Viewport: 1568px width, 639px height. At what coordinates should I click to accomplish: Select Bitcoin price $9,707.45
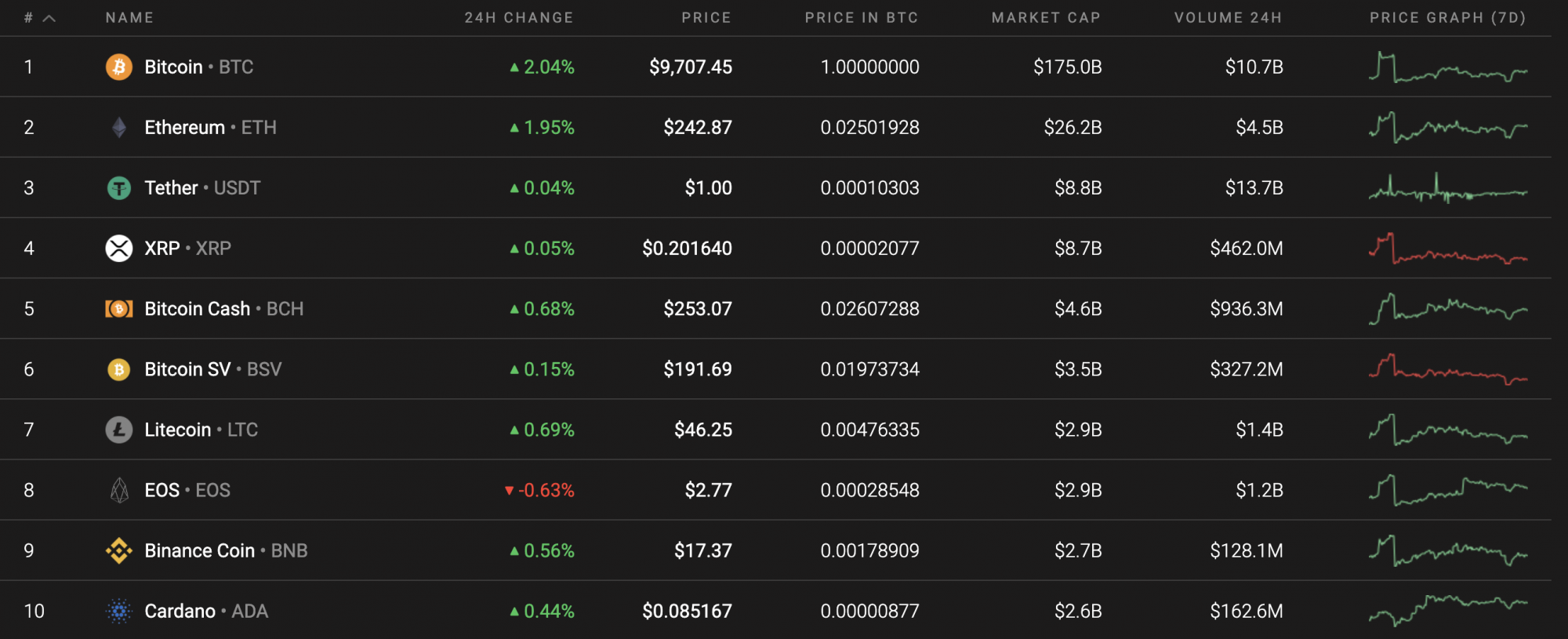coord(690,67)
